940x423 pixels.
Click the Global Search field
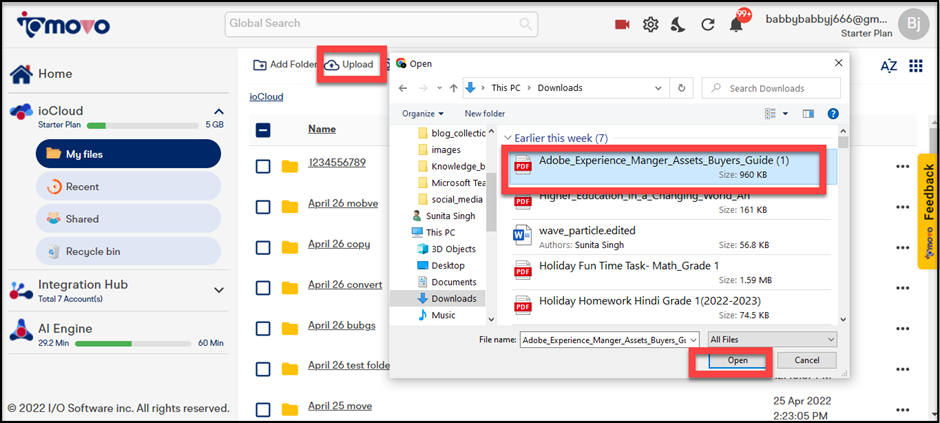(381, 24)
